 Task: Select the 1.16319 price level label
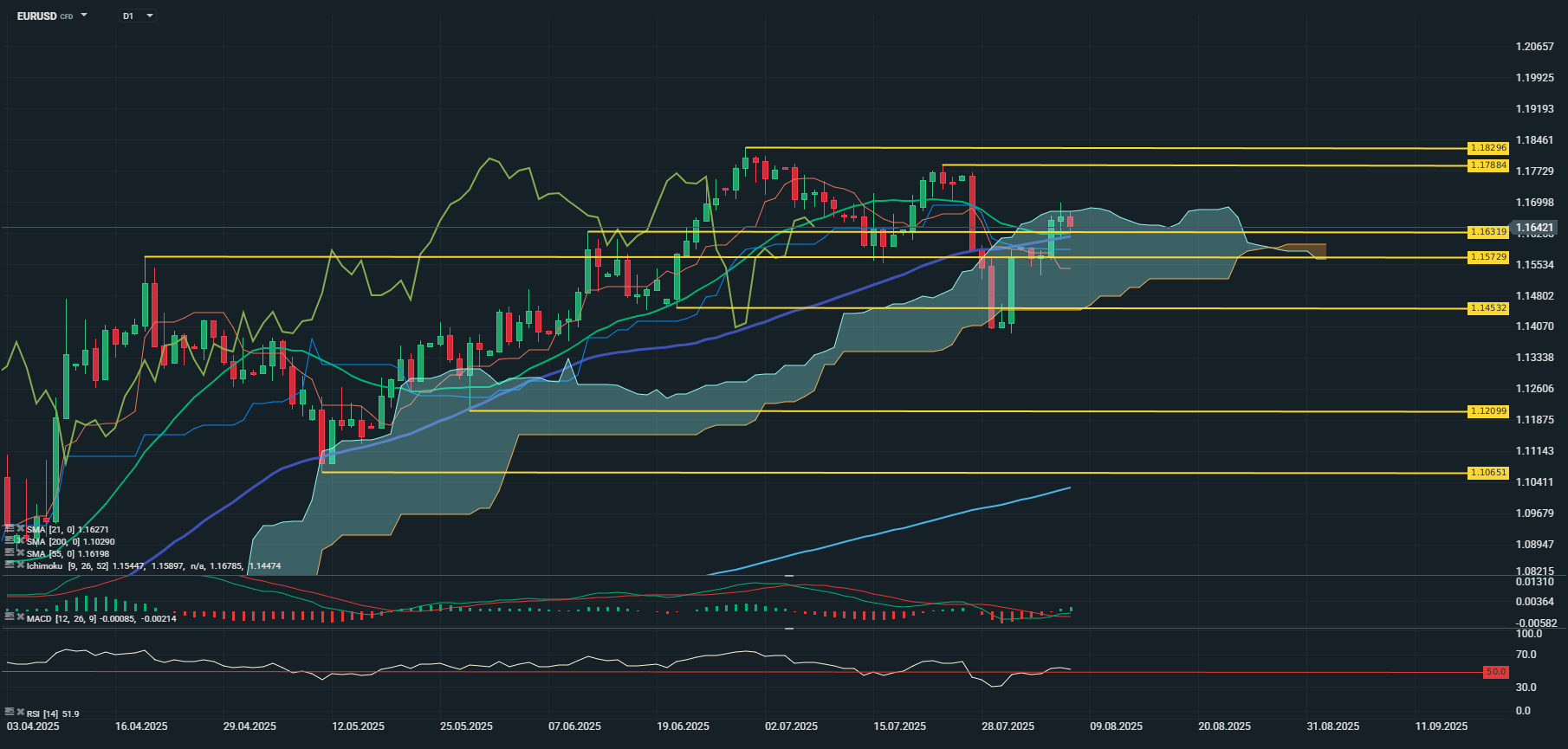coord(1488,232)
